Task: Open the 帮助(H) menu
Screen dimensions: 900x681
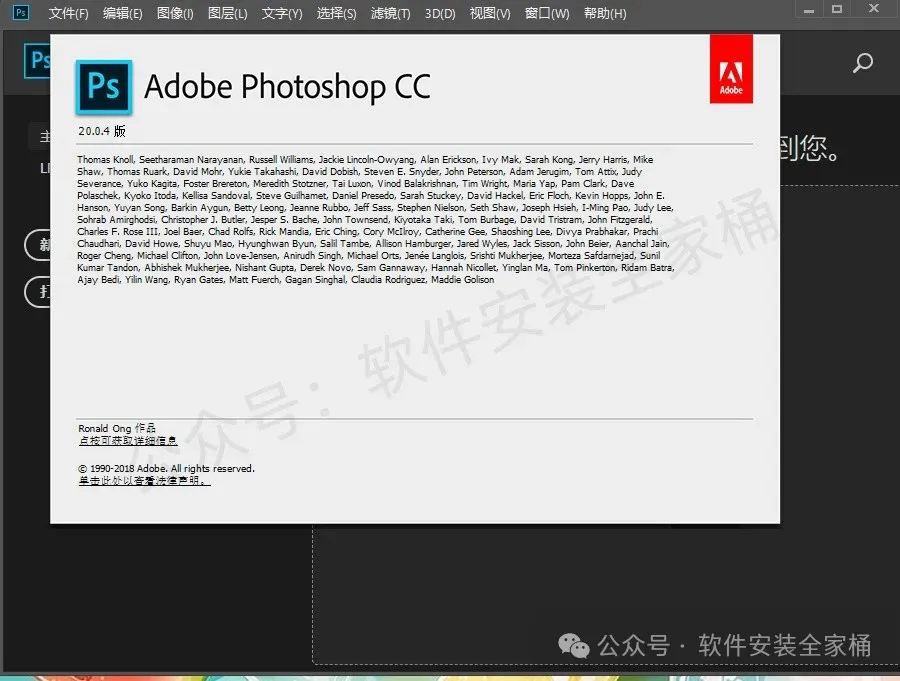Action: click(605, 13)
